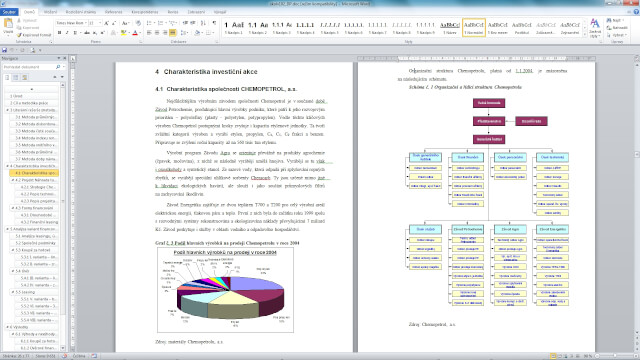Toggle show paragraph marks icon
Image resolution: width=640 pixels, height=360 pixels.
214,23
